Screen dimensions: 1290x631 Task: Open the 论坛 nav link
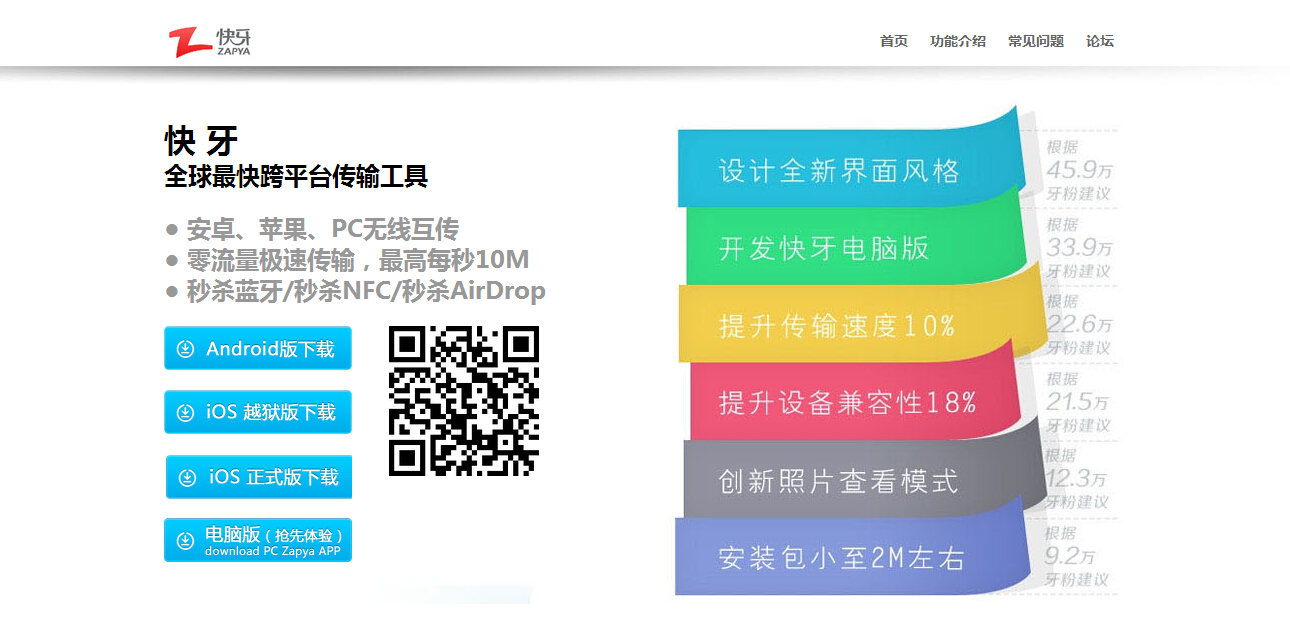pos(1100,41)
